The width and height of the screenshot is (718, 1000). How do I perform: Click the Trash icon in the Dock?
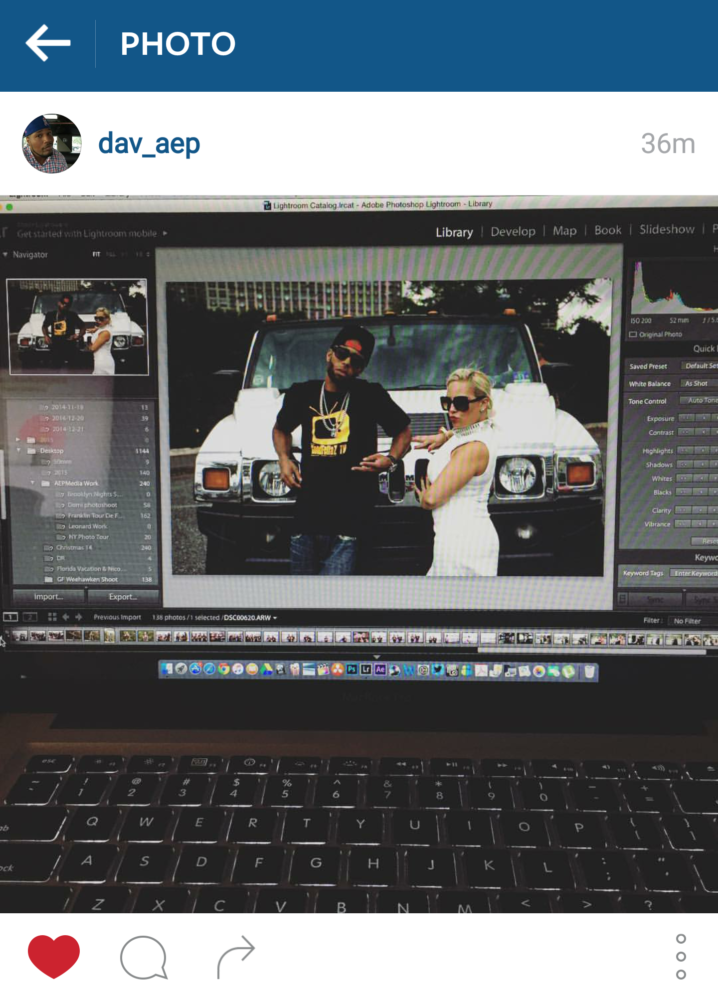pos(590,670)
